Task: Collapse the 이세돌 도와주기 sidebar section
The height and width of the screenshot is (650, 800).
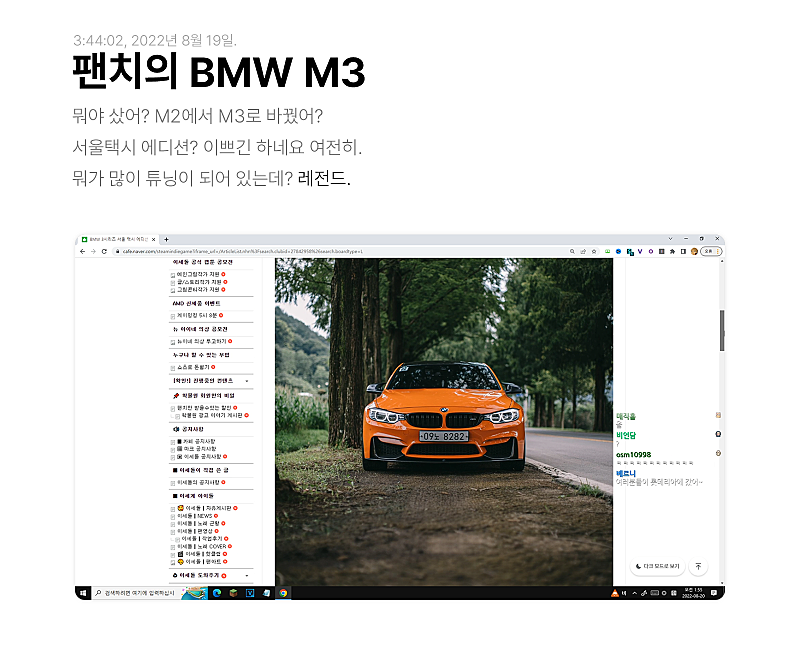Action: (247, 576)
